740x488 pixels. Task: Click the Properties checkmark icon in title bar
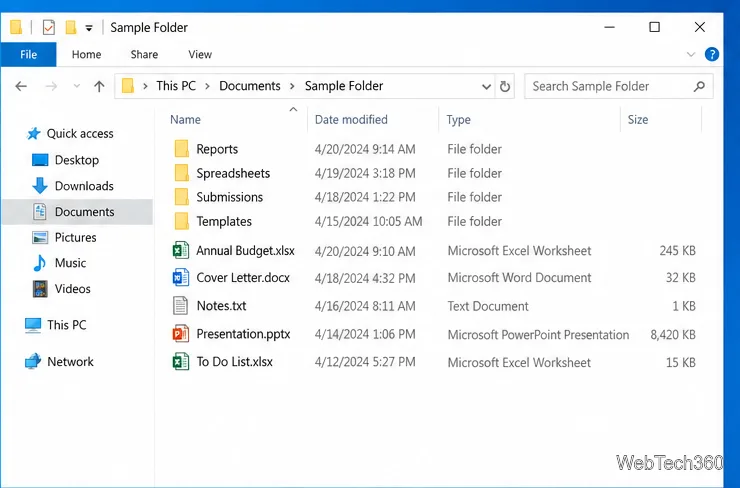coord(49,27)
